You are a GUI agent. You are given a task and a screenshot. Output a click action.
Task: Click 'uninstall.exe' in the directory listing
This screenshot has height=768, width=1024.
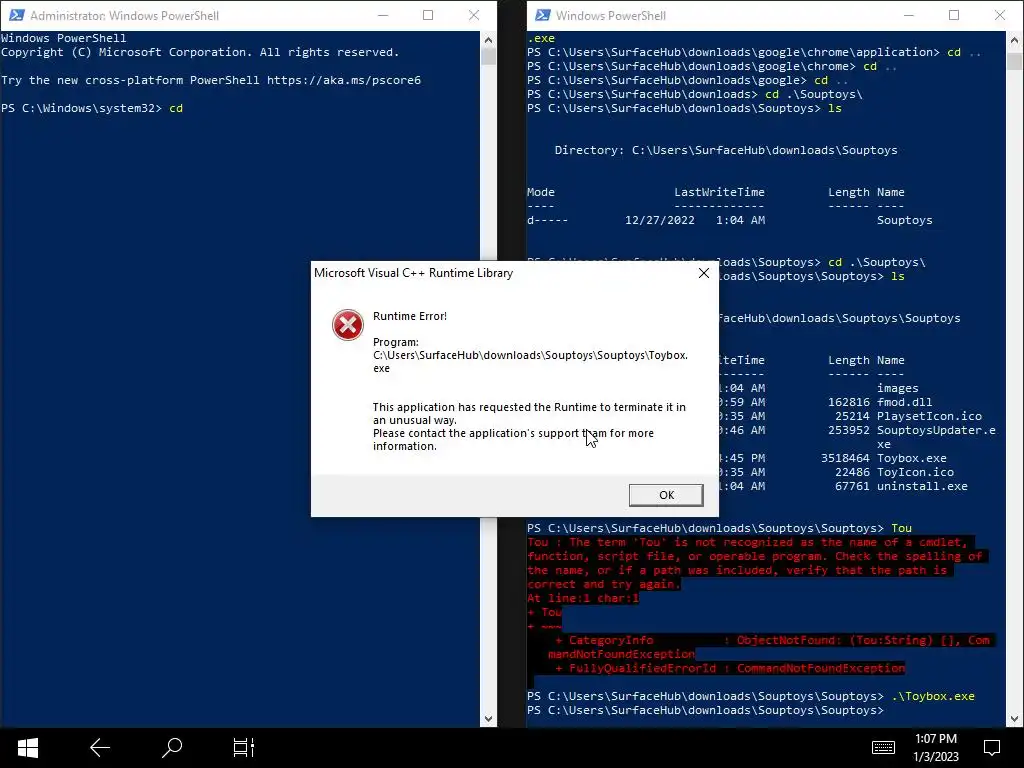click(x=921, y=487)
